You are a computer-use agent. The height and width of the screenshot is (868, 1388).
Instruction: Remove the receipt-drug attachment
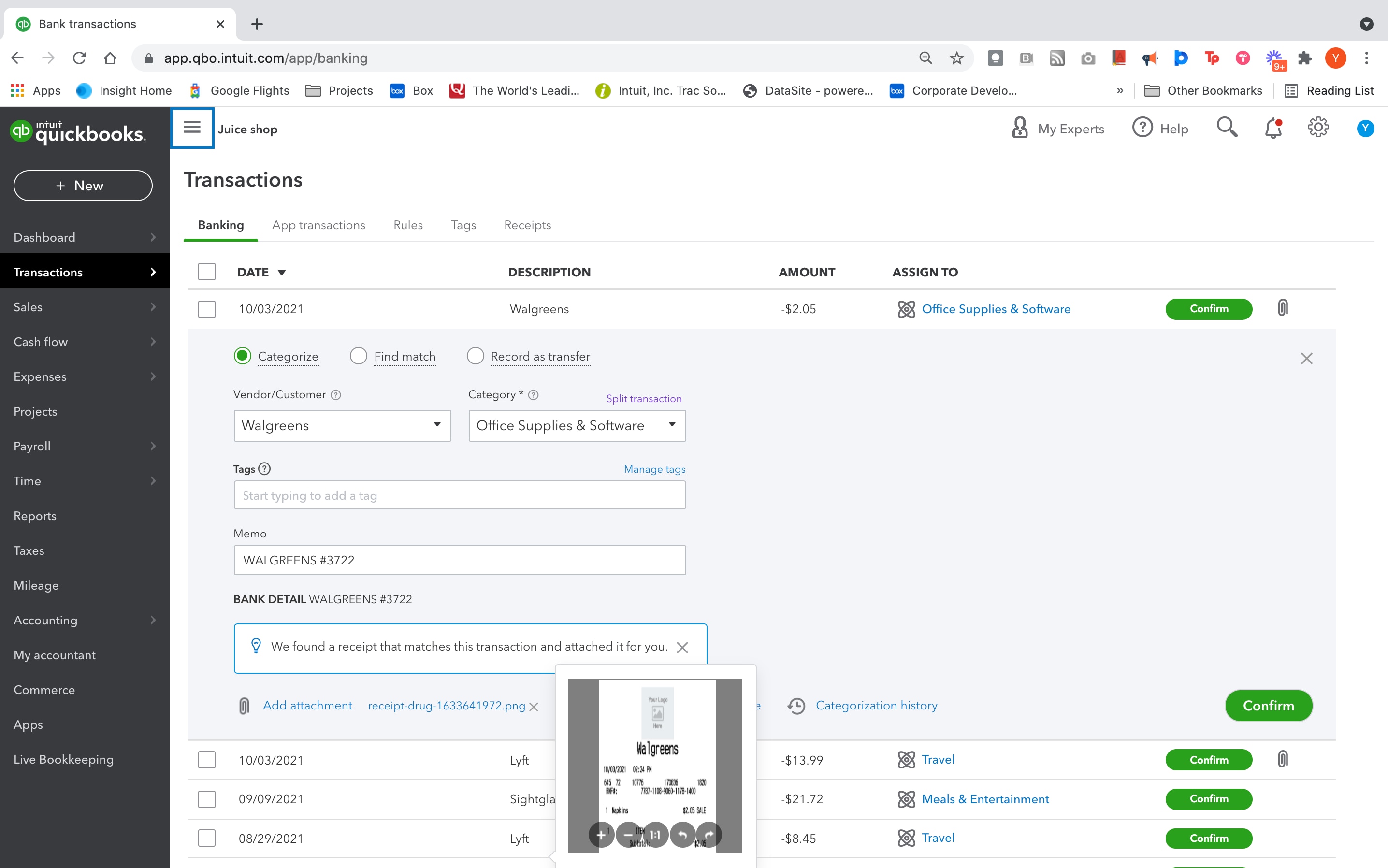tap(533, 707)
